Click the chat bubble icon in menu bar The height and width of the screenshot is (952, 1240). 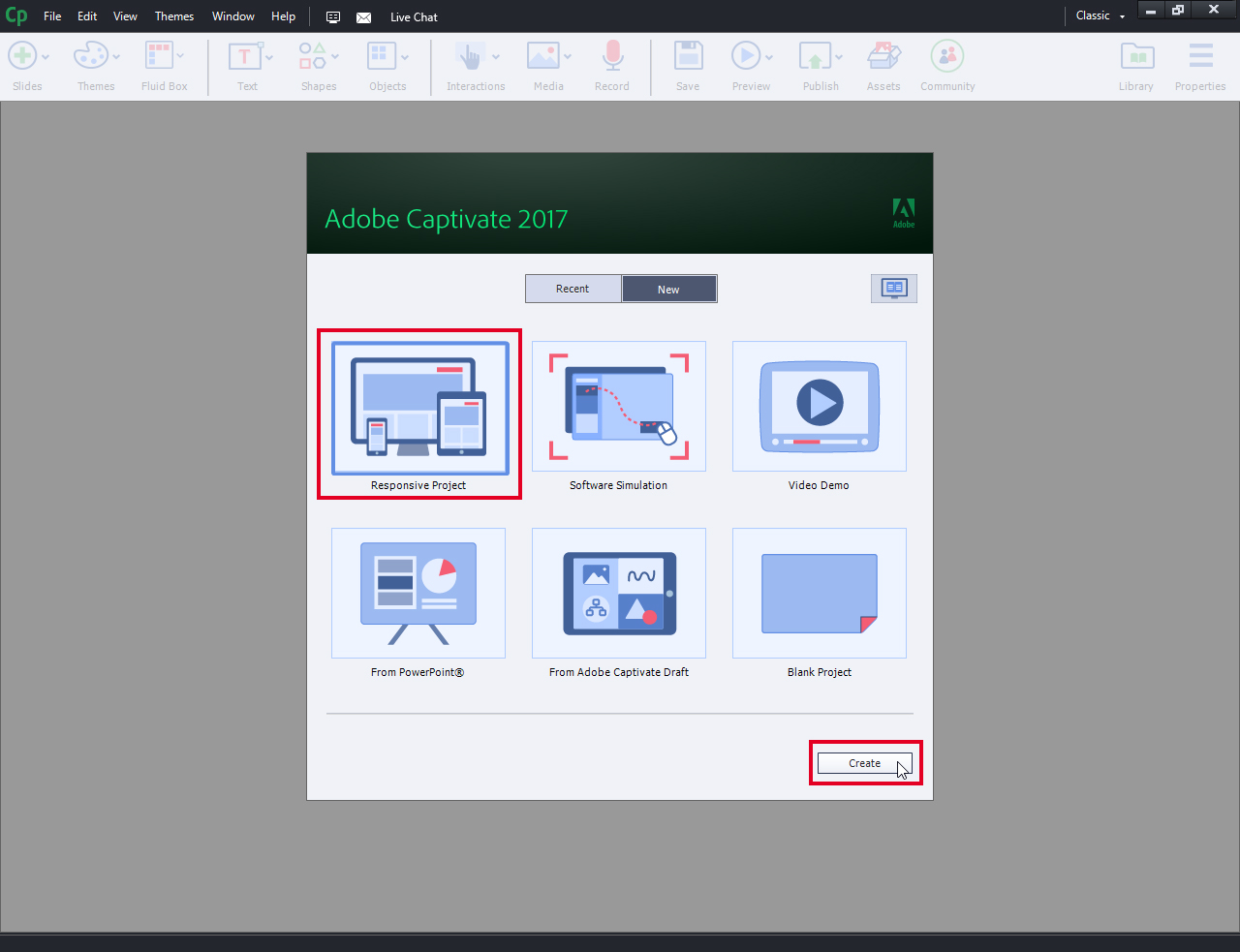[333, 17]
